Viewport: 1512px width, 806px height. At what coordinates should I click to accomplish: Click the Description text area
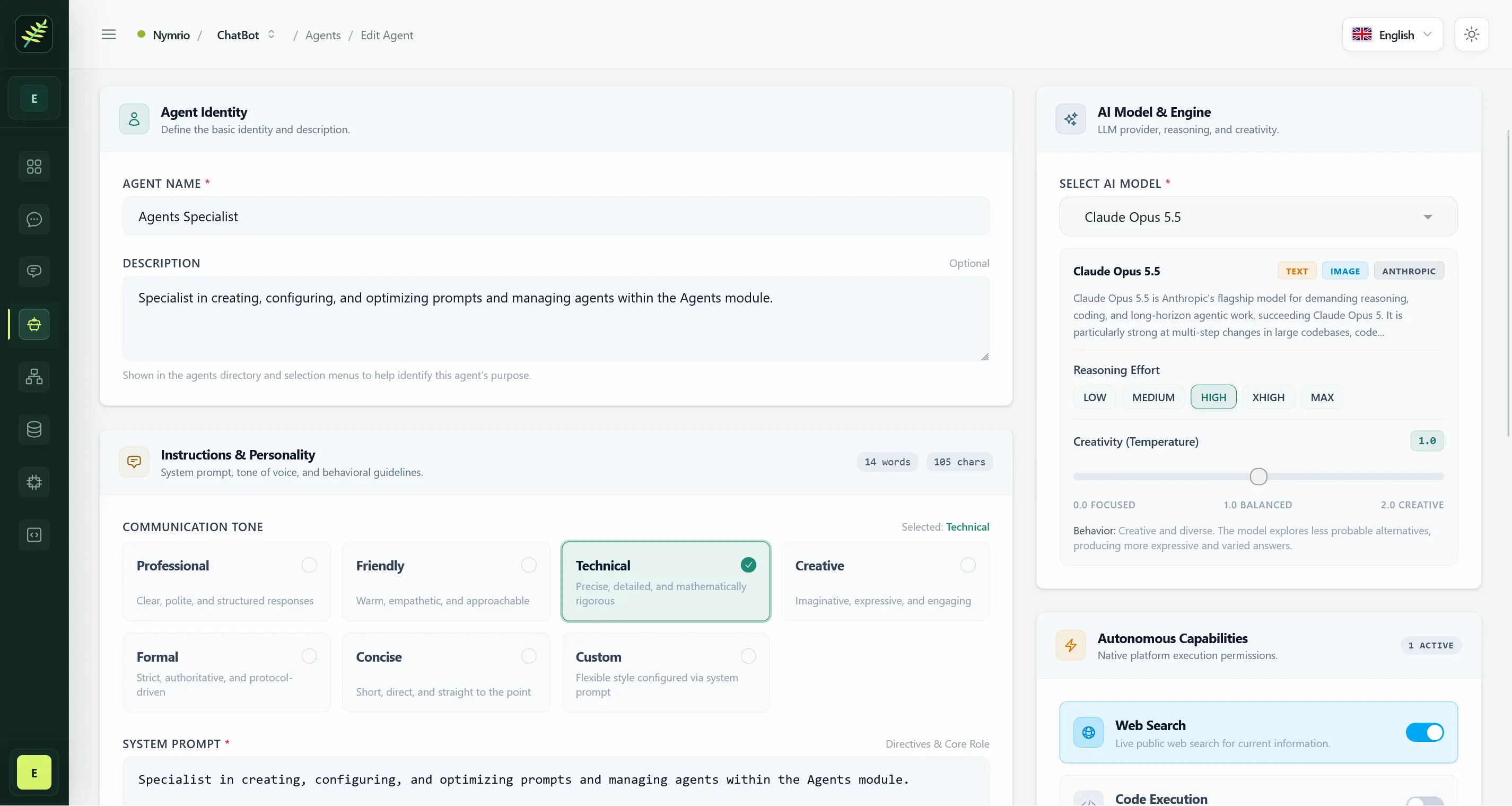(x=555, y=319)
